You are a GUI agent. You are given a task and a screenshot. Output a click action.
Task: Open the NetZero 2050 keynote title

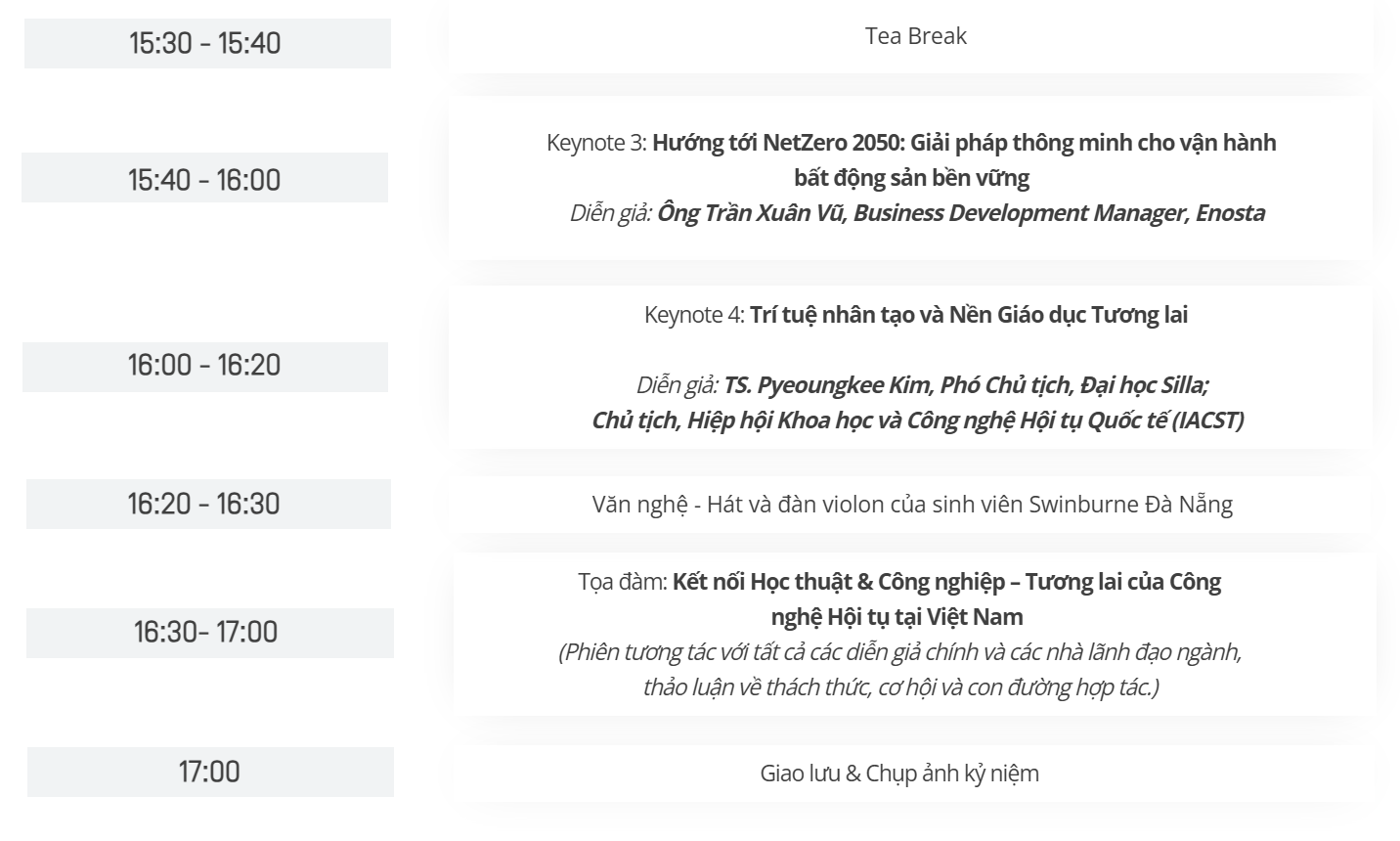[963, 143]
